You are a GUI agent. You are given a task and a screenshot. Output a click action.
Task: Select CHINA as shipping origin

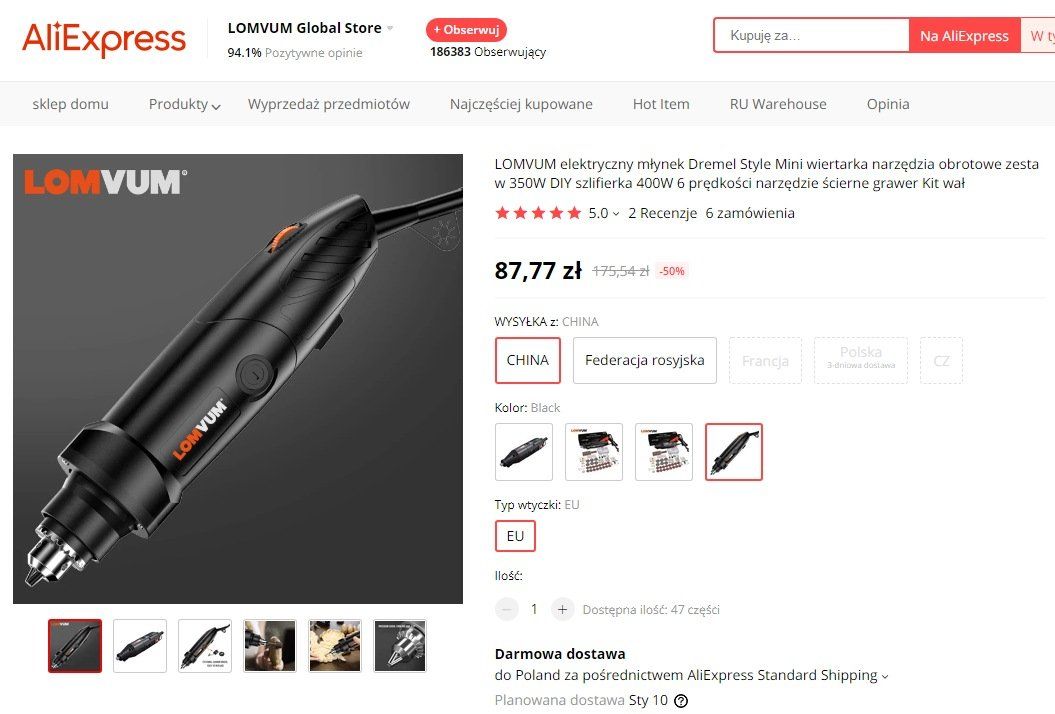pos(528,361)
